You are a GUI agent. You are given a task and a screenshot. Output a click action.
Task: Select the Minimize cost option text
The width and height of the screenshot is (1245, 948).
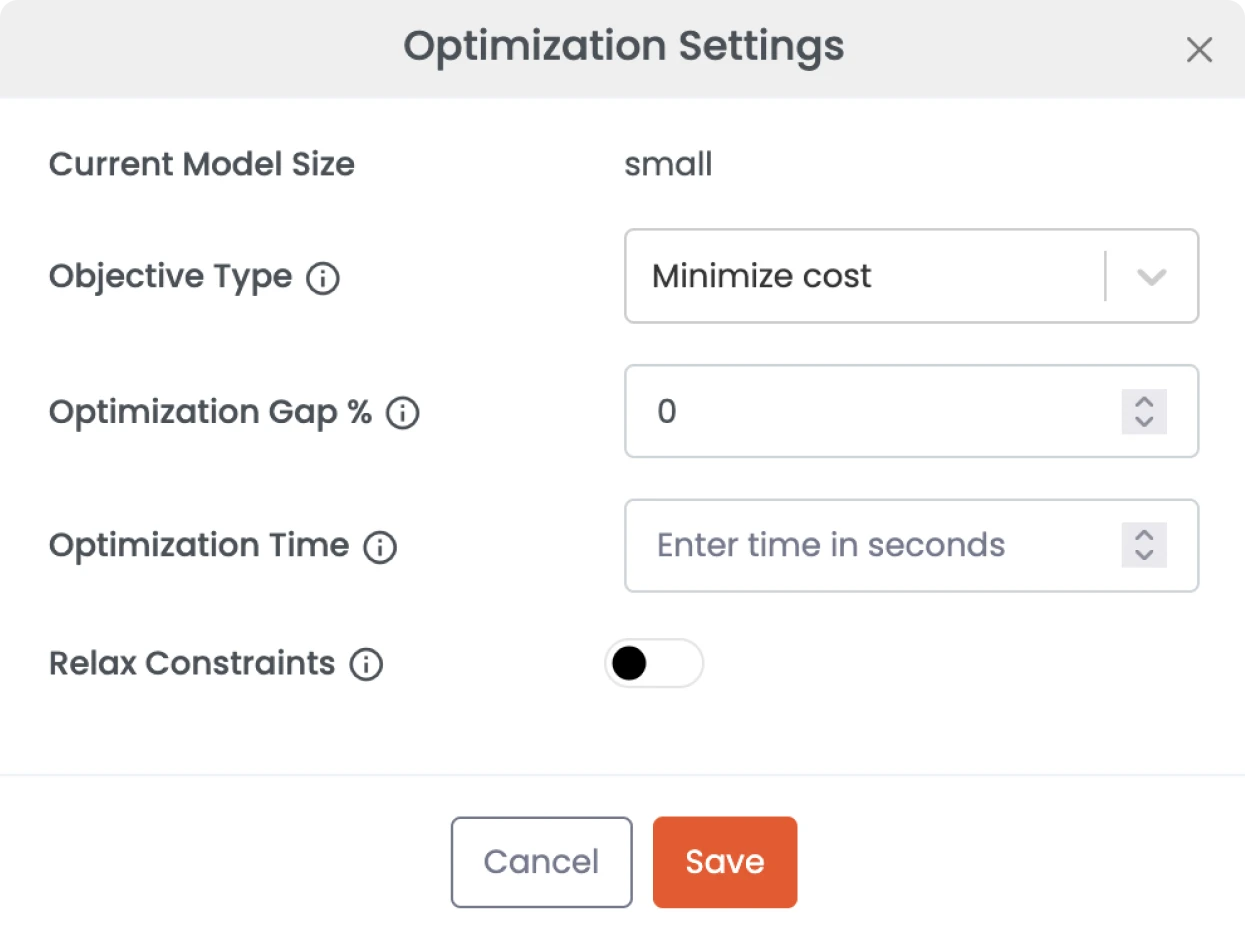pos(760,276)
